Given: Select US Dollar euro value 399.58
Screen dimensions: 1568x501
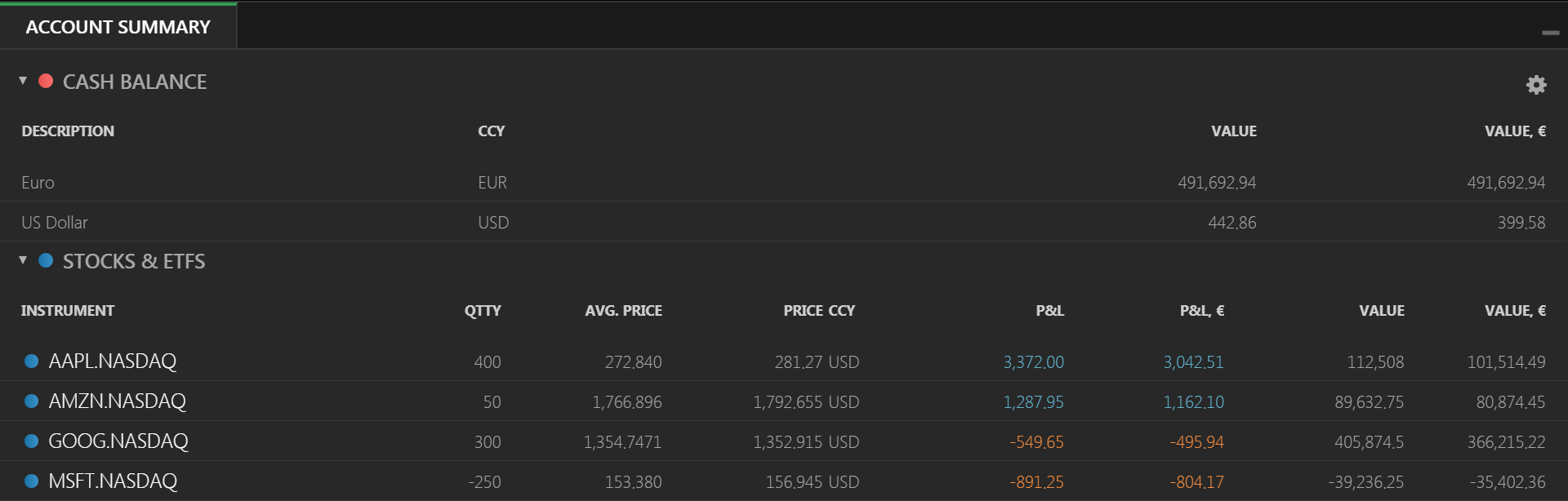Looking at the screenshot, I should (x=1521, y=223).
